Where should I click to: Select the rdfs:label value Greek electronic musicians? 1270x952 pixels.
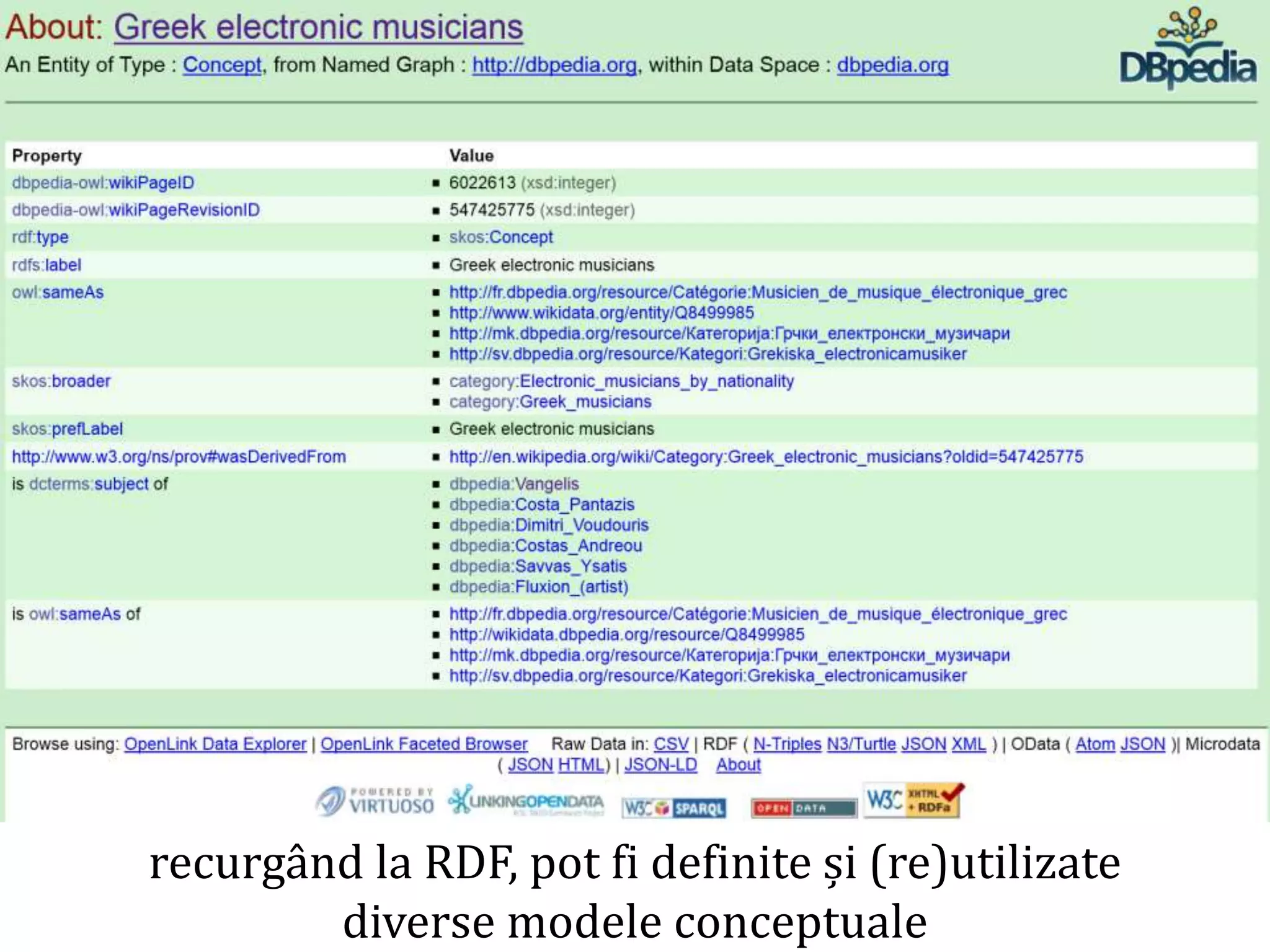(552, 265)
